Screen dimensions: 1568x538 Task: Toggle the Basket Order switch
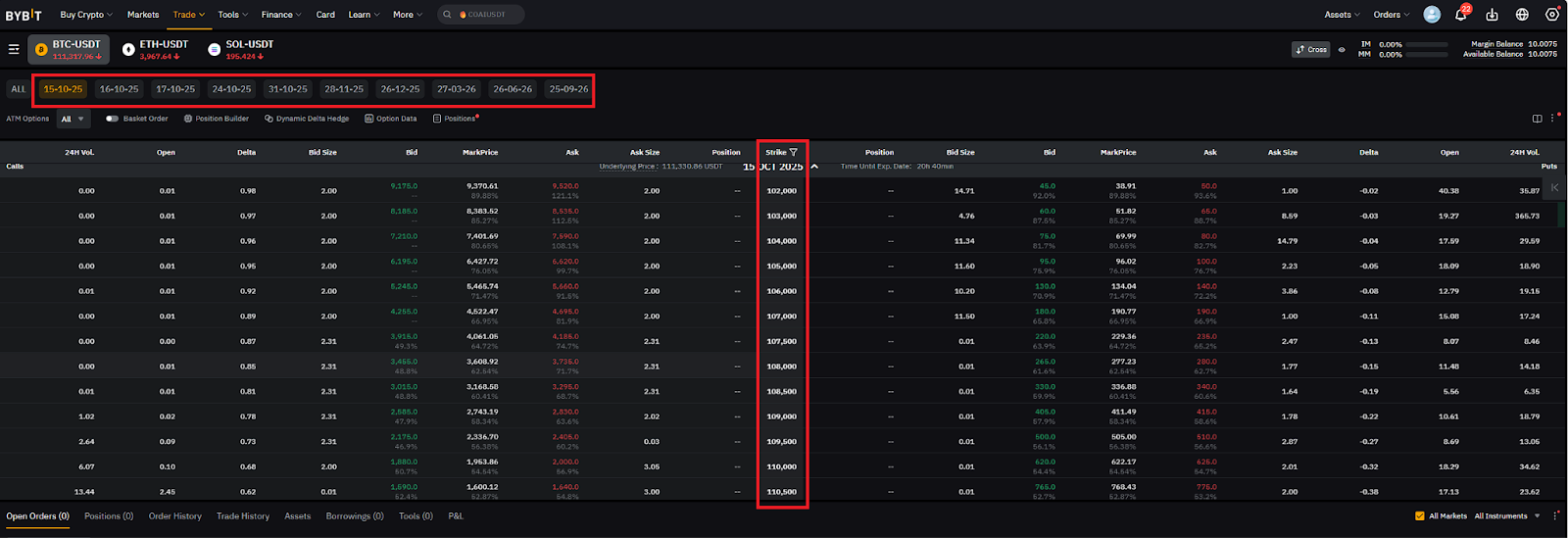coord(112,119)
